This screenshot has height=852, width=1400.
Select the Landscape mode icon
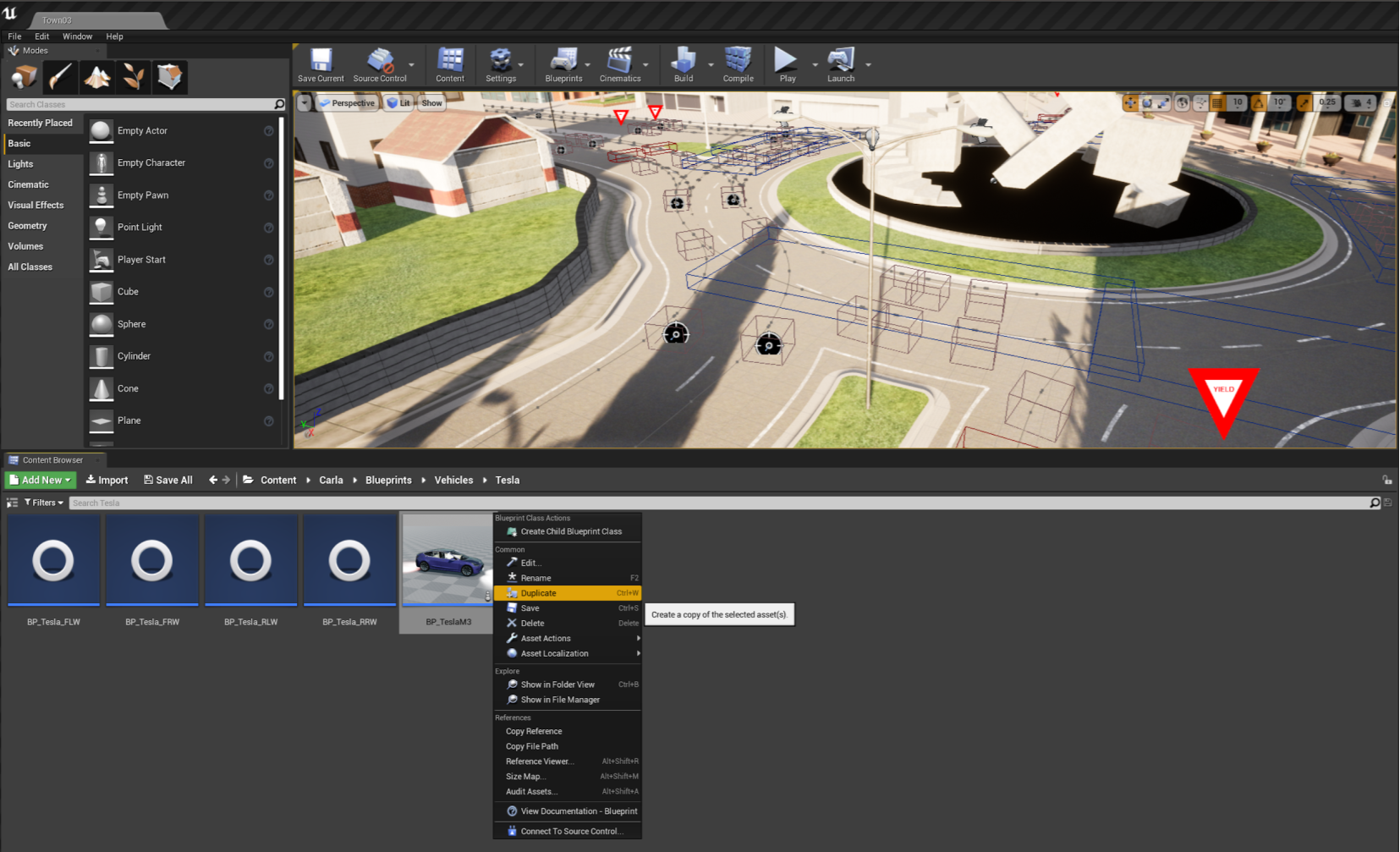(96, 77)
